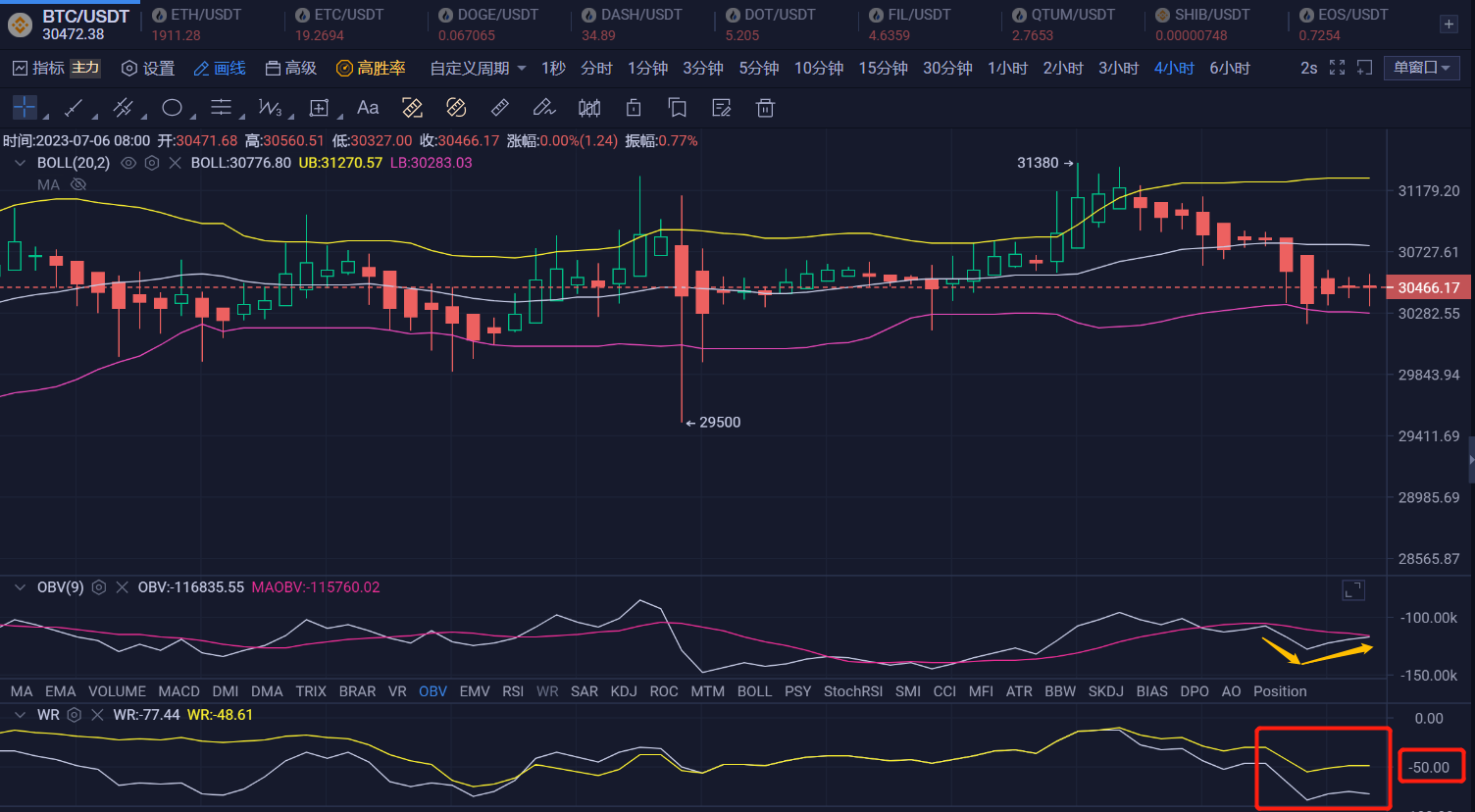1475x812 pixels.
Task: Select the crosshair cursor tool
Action: click(25, 108)
